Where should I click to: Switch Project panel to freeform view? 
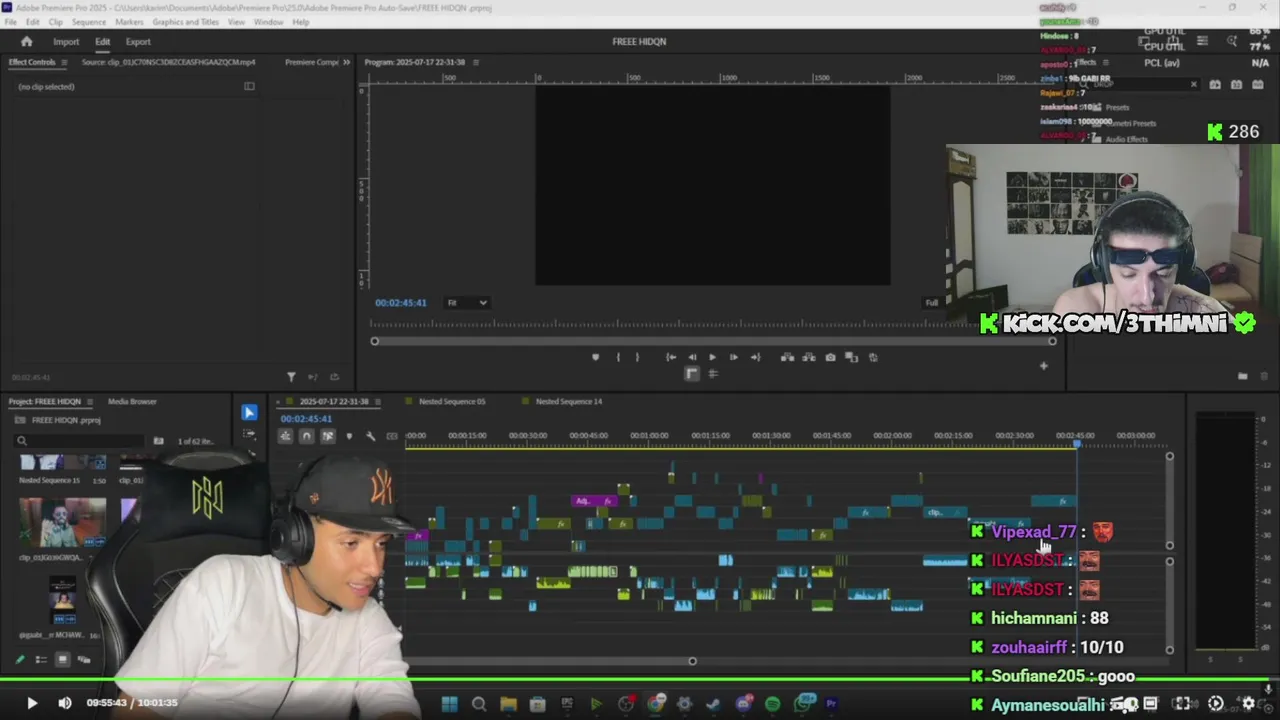84,659
